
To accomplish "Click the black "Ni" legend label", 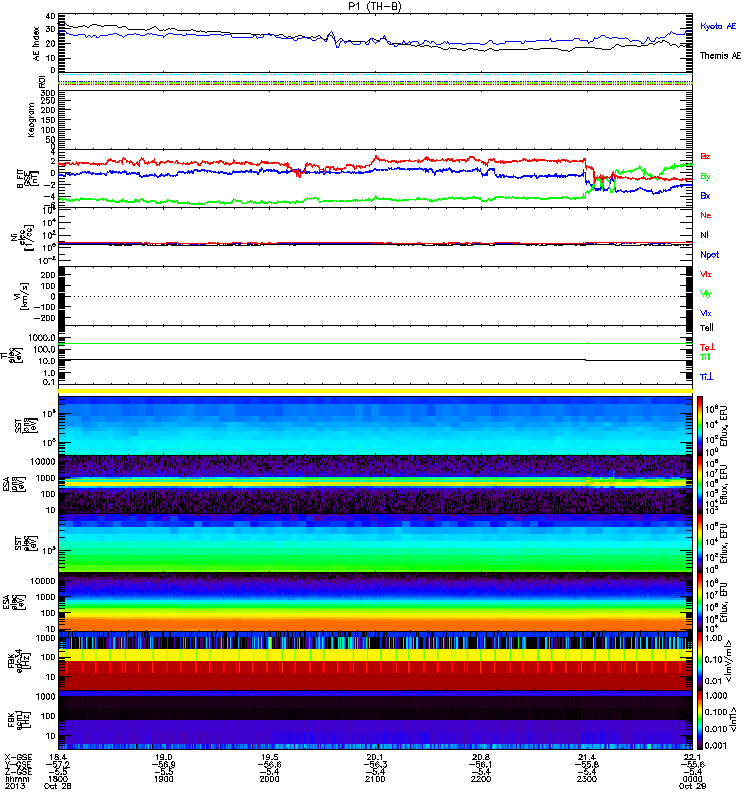I will click(x=704, y=235).
